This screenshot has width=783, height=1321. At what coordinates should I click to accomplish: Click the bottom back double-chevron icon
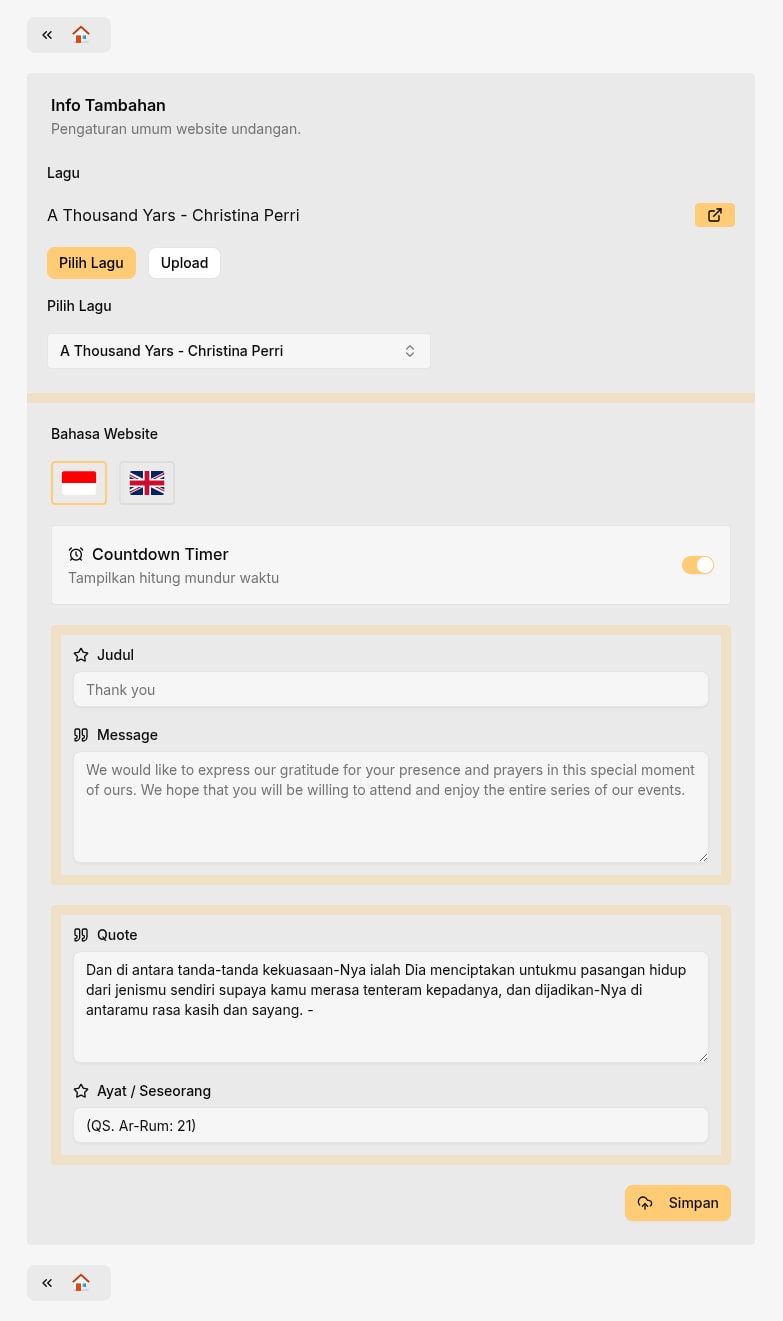[47, 1283]
